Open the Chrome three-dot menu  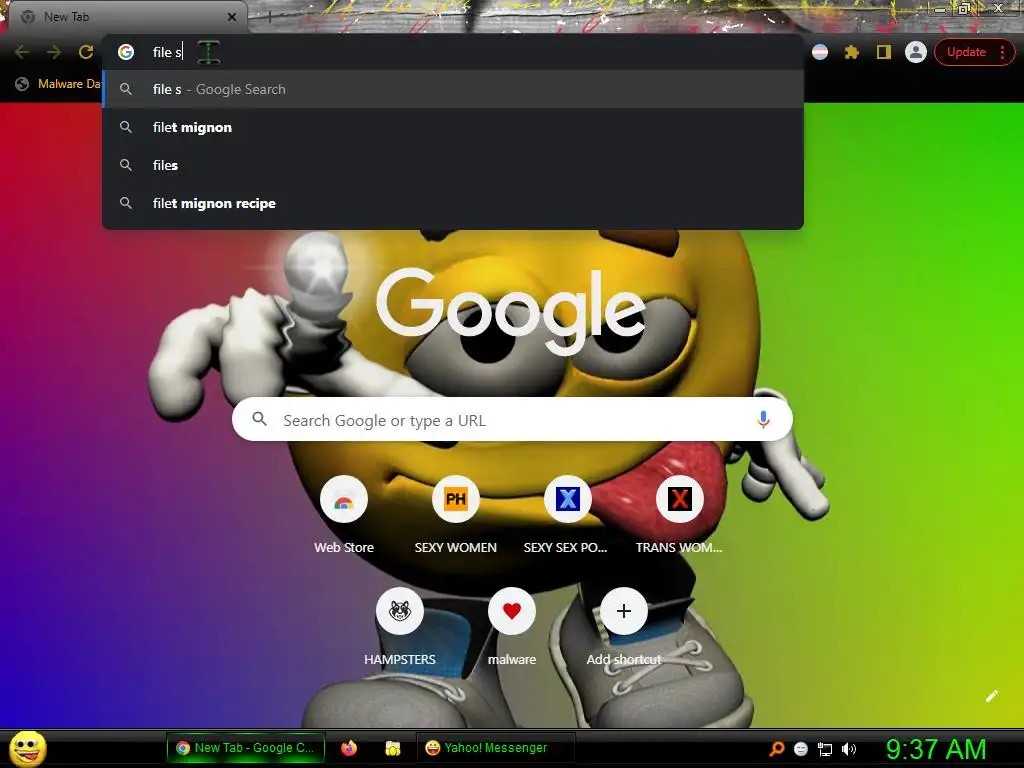[x=1002, y=52]
